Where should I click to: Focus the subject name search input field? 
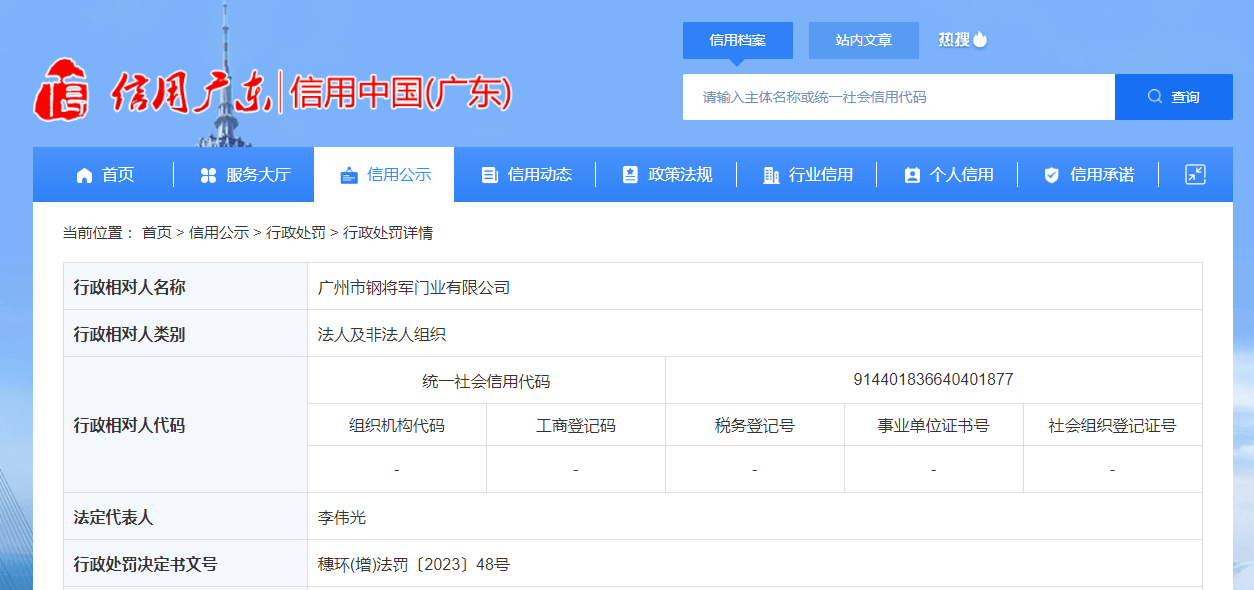tap(899, 97)
